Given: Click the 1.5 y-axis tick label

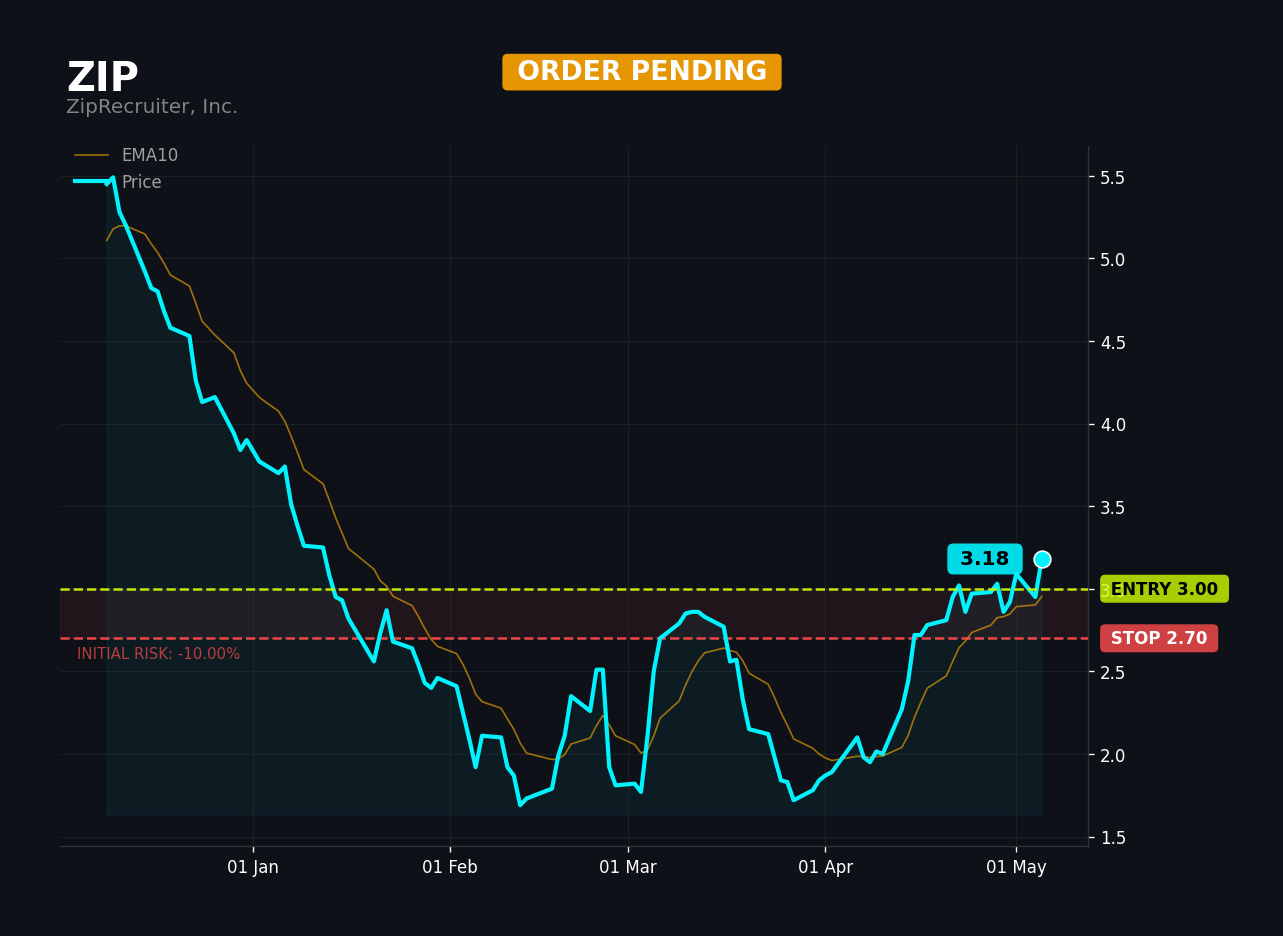Looking at the screenshot, I should [1113, 838].
